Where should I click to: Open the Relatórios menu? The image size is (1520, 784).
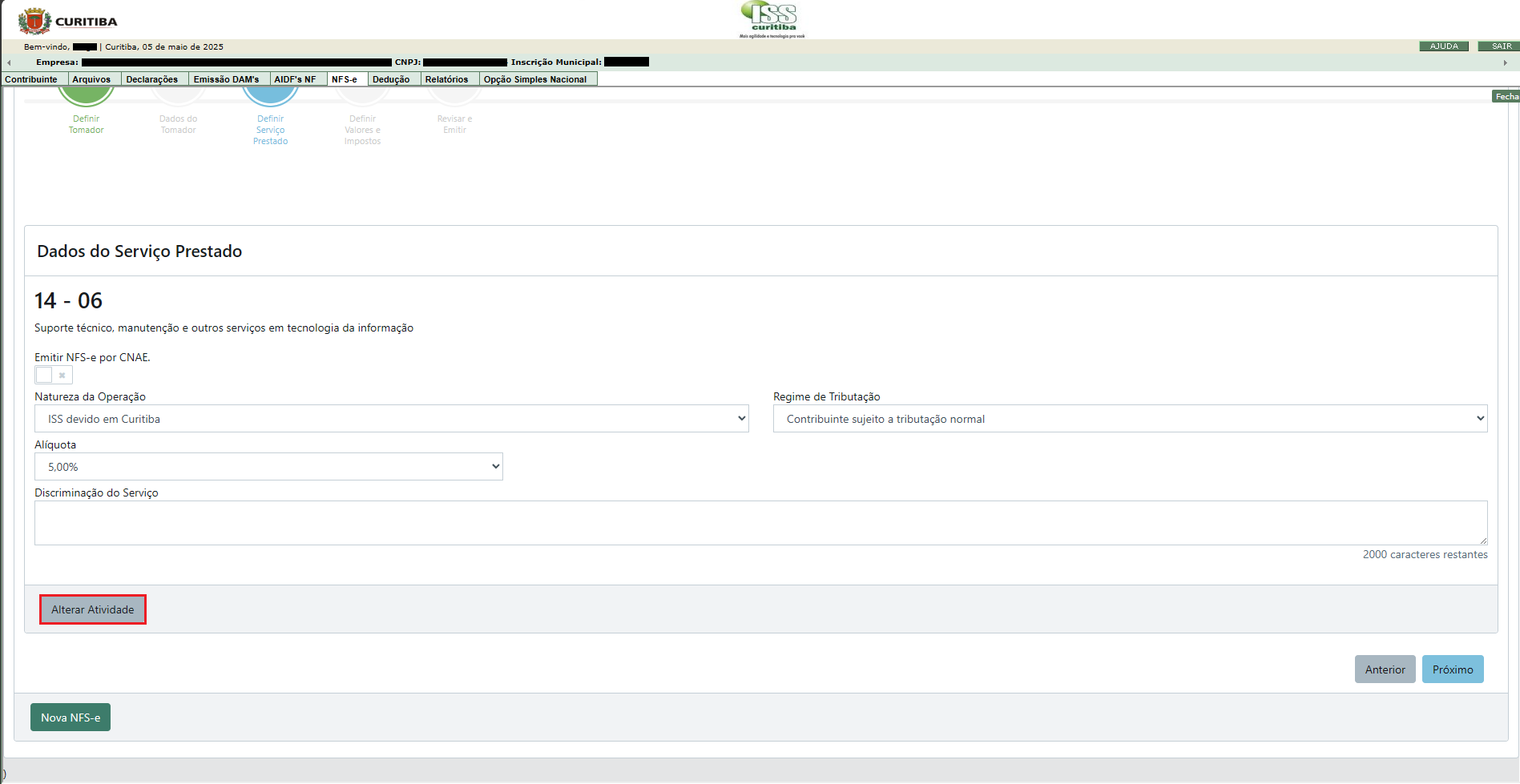coord(446,79)
